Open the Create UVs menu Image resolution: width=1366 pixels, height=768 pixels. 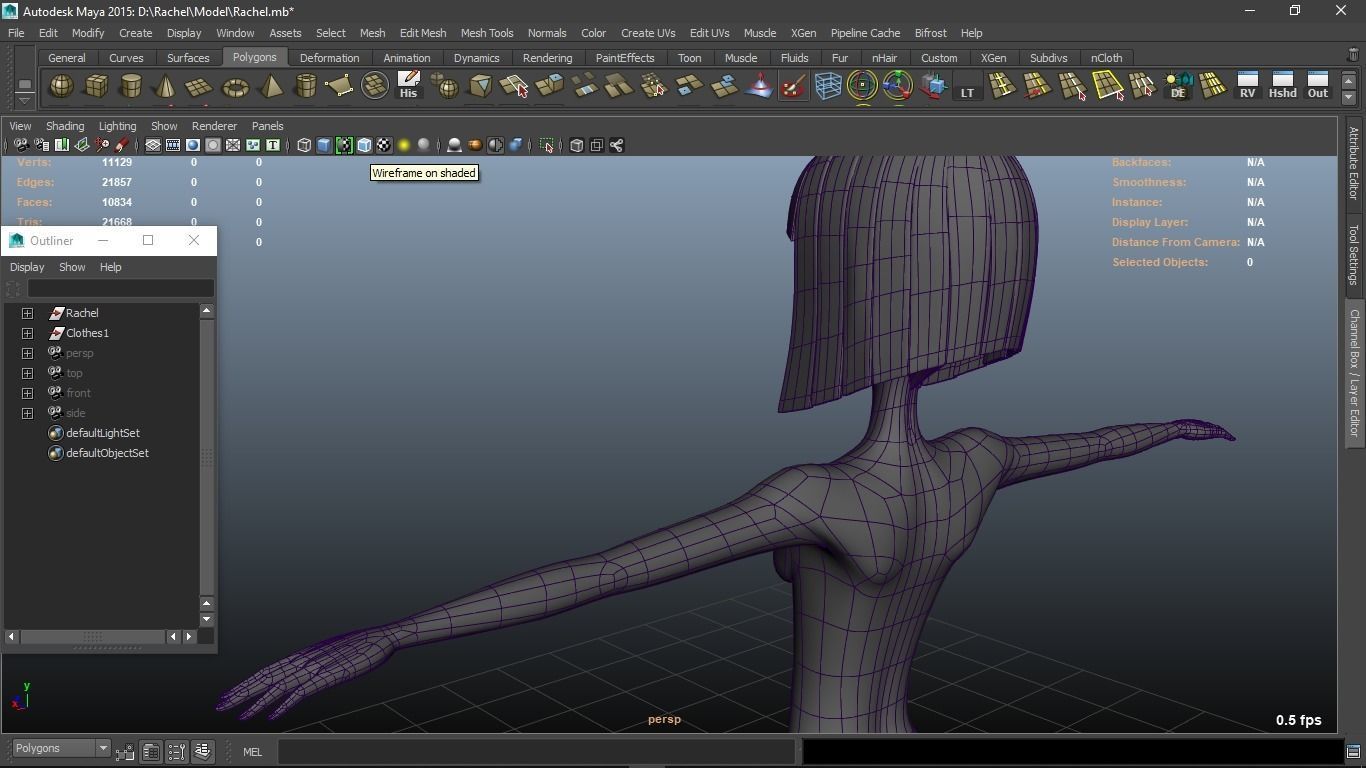pyautogui.click(x=648, y=33)
